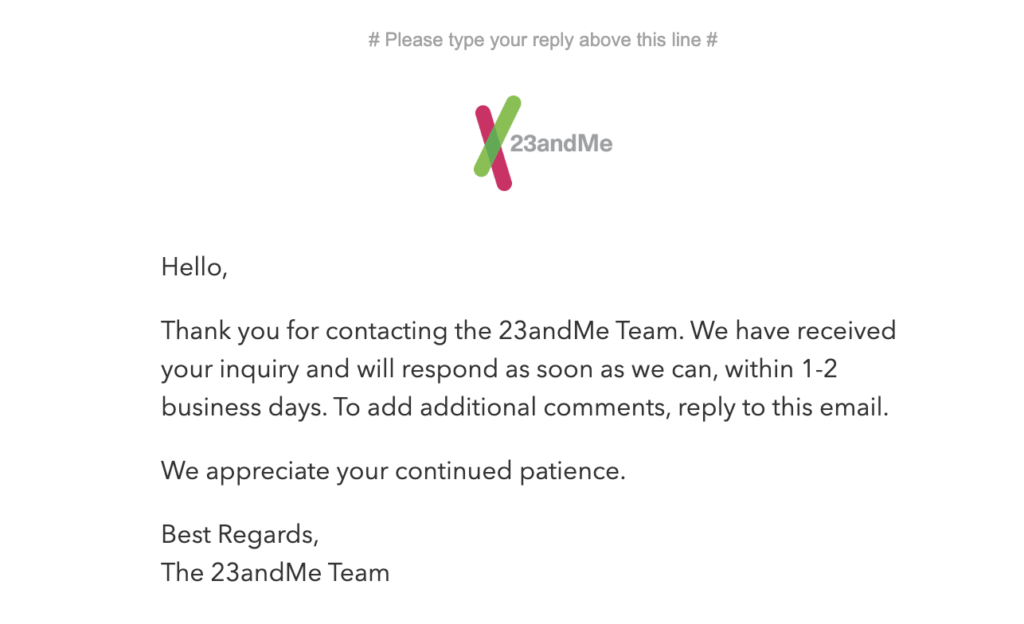The width and height of the screenshot is (1024, 624).
Task: Click "We appreciate your continued patience." line
Action: coord(393,471)
